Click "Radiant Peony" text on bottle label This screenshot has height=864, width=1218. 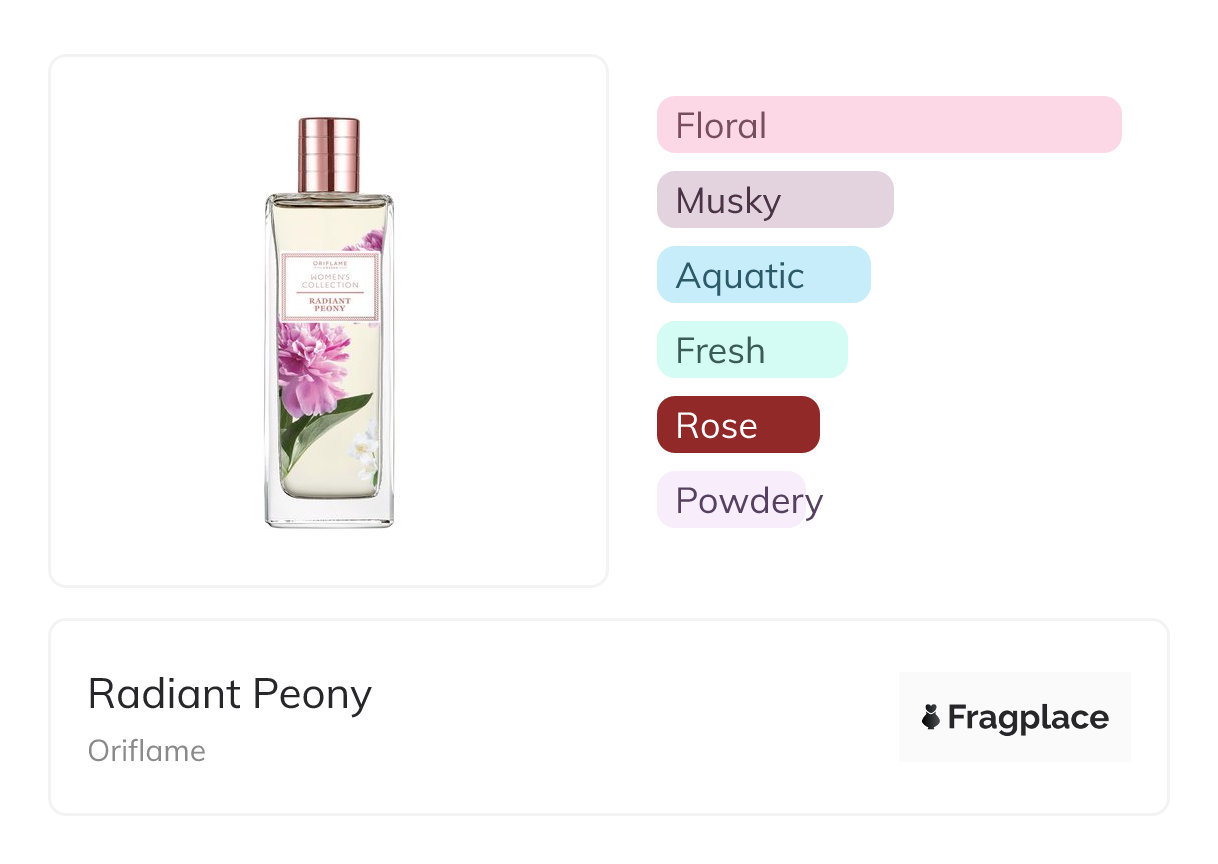(x=330, y=304)
